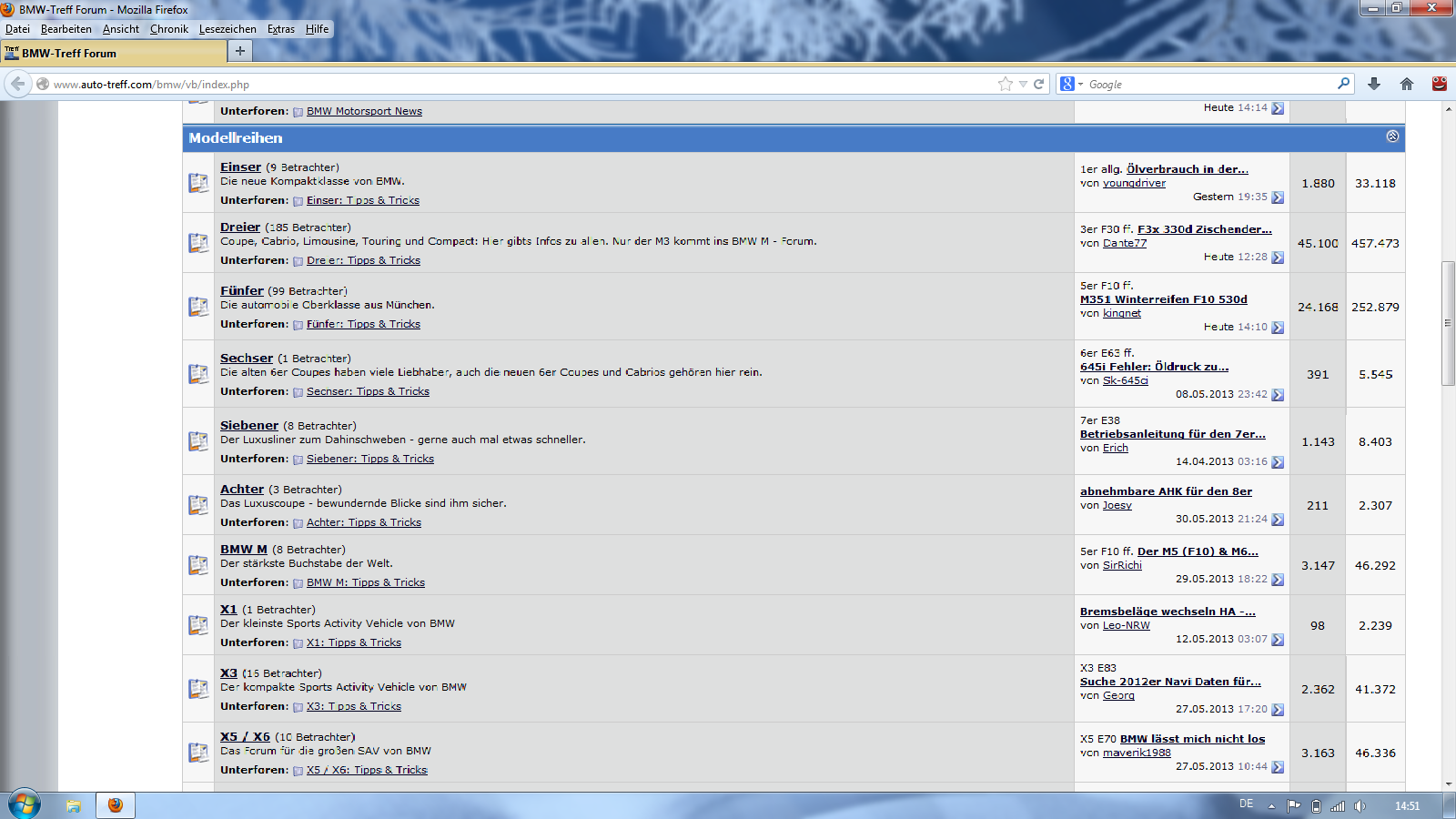Screen dimensions: 1456x819
Task: Go to the browser home page icon
Action: (x=1407, y=84)
